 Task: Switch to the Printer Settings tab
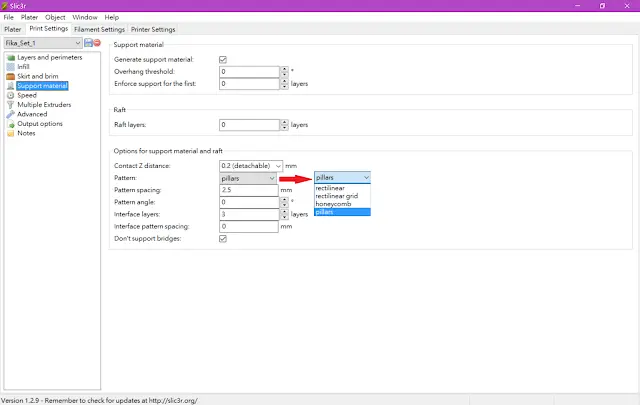tap(153, 29)
